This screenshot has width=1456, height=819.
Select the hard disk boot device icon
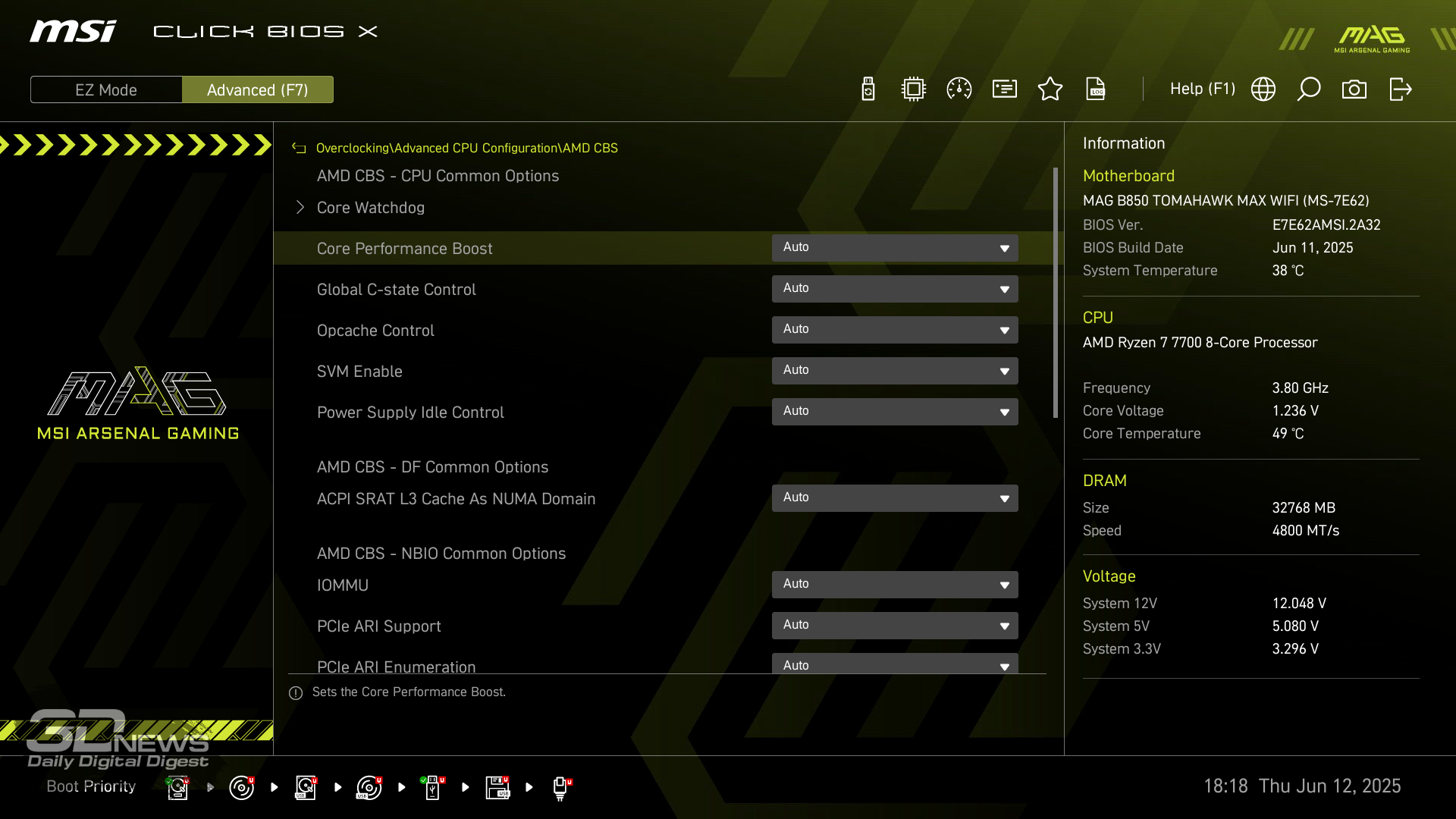coord(177,787)
